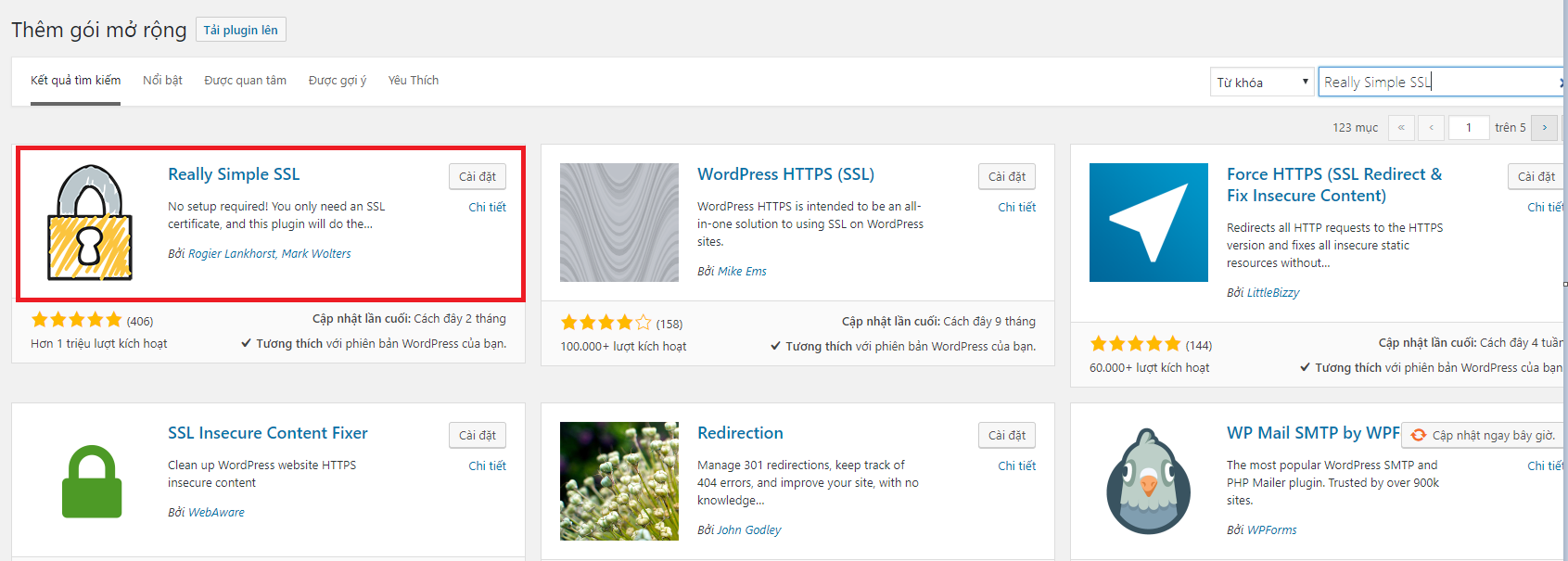Click 100.000+ lượt kích hoạt text

tap(623, 346)
